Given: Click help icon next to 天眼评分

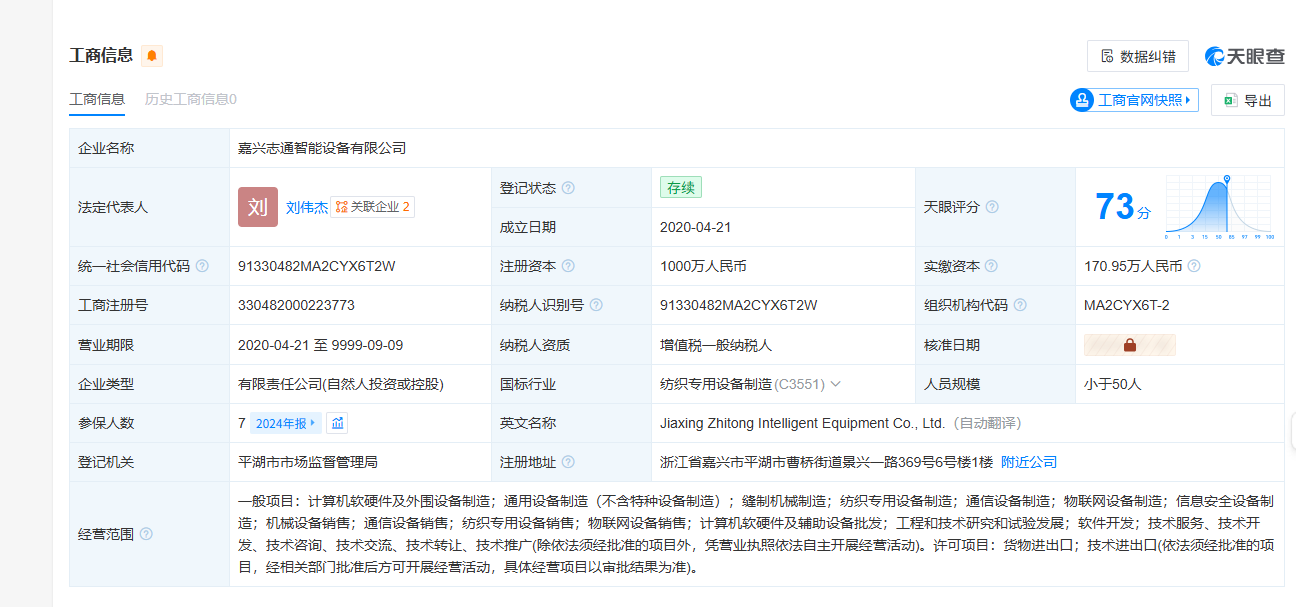Looking at the screenshot, I should pyautogui.click(x=992, y=207).
